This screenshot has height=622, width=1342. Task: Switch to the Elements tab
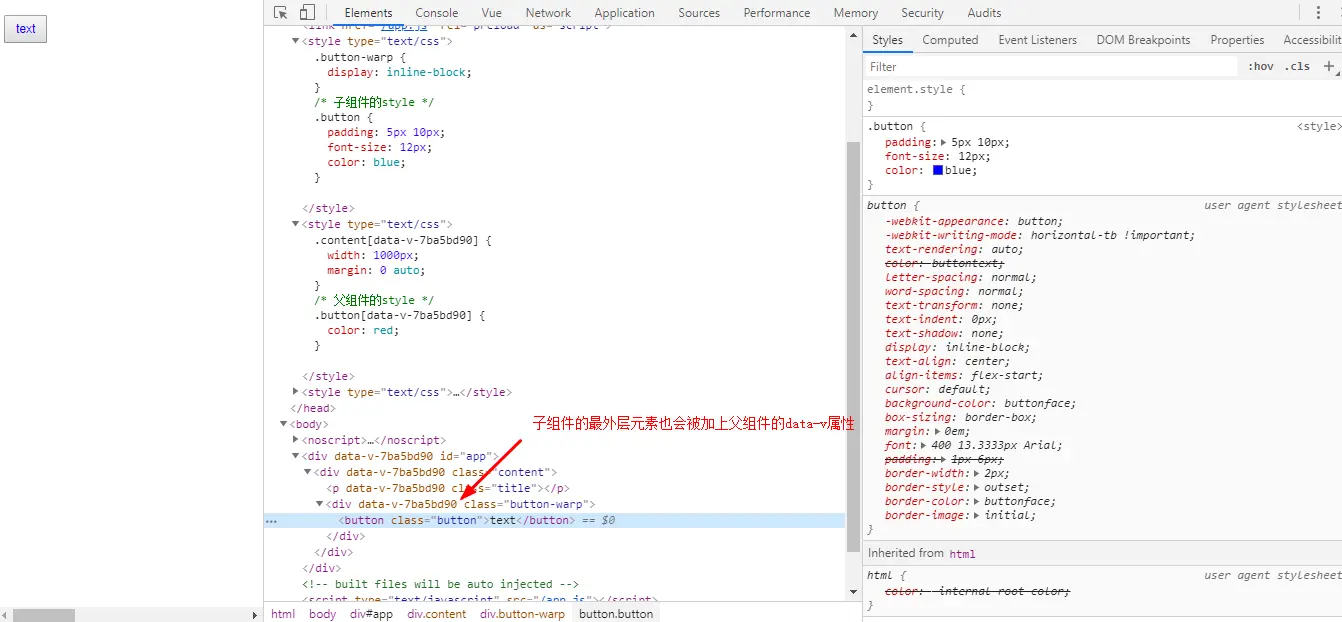368,13
